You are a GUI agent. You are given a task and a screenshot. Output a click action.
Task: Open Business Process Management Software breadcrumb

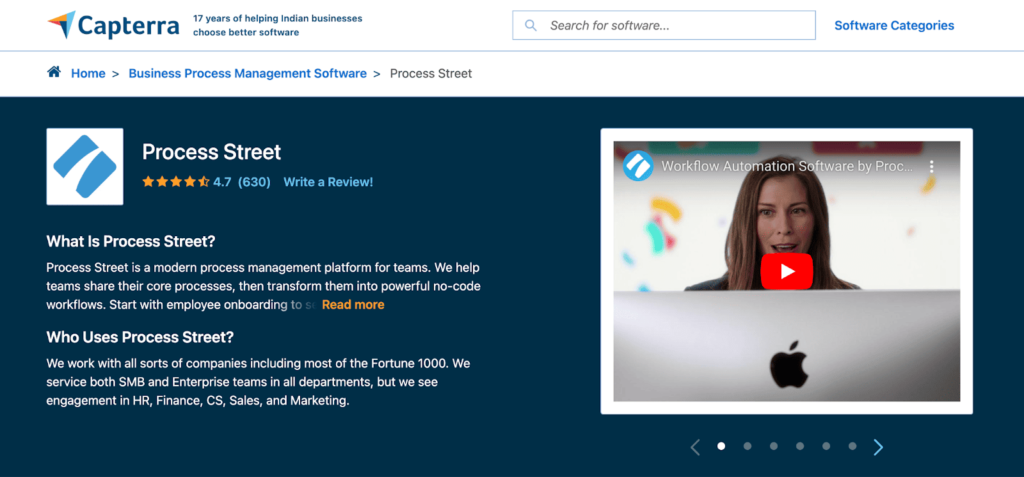click(248, 73)
